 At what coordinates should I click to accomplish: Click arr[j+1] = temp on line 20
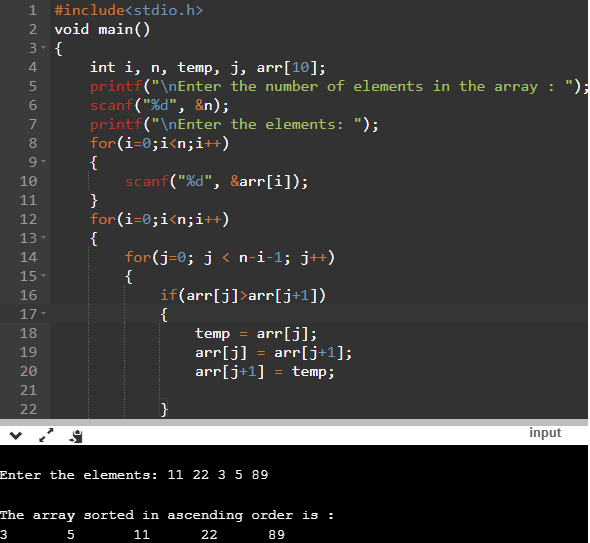tap(265, 372)
